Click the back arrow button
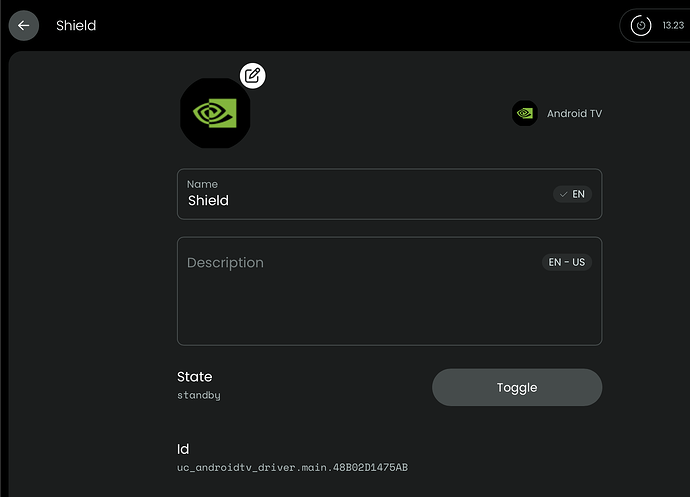Image resolution: width=690 pixels, height=497 pixels. [x=23, y=25]
